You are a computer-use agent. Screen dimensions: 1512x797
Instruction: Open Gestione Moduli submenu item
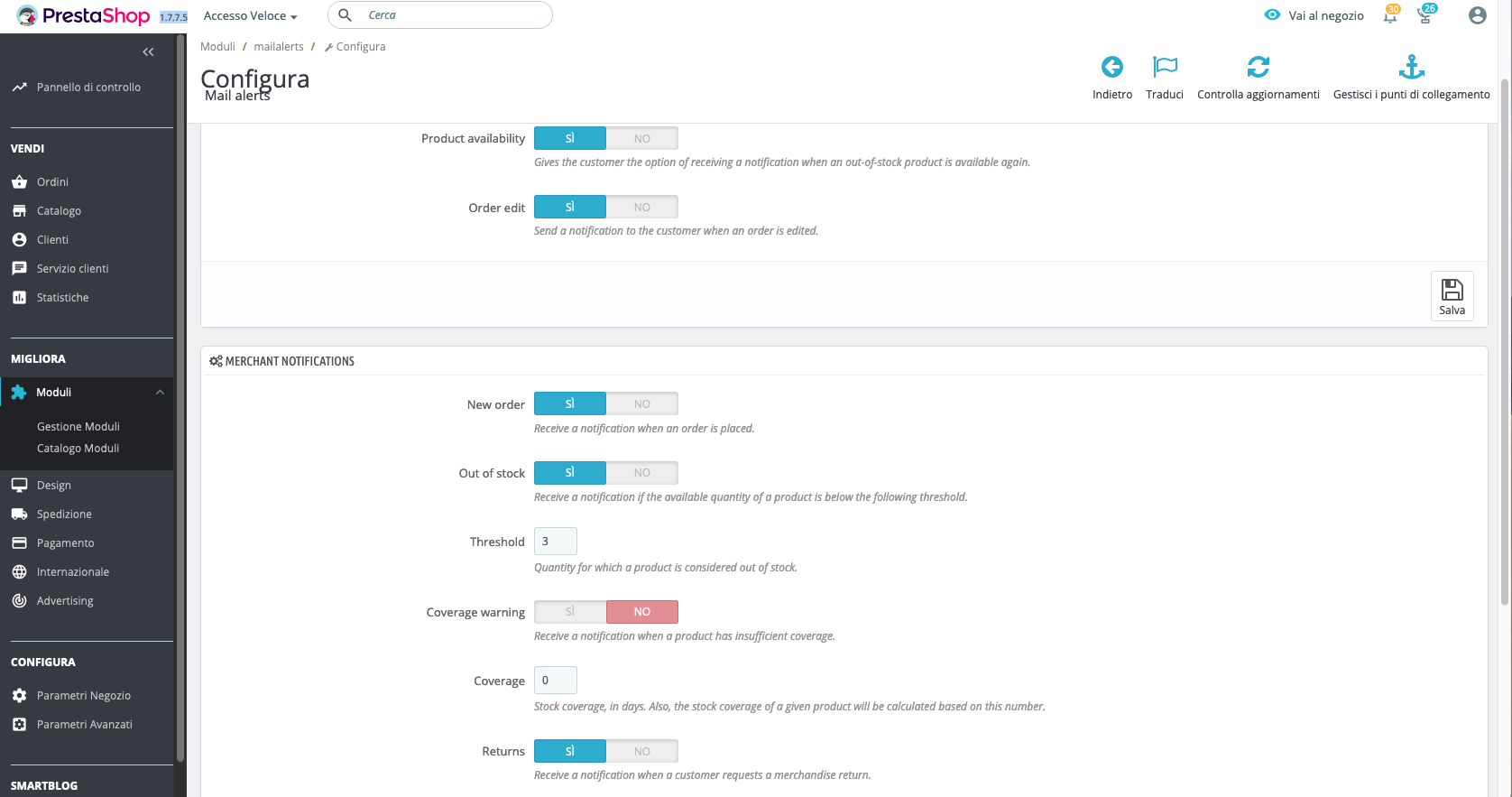click(78, 427)
